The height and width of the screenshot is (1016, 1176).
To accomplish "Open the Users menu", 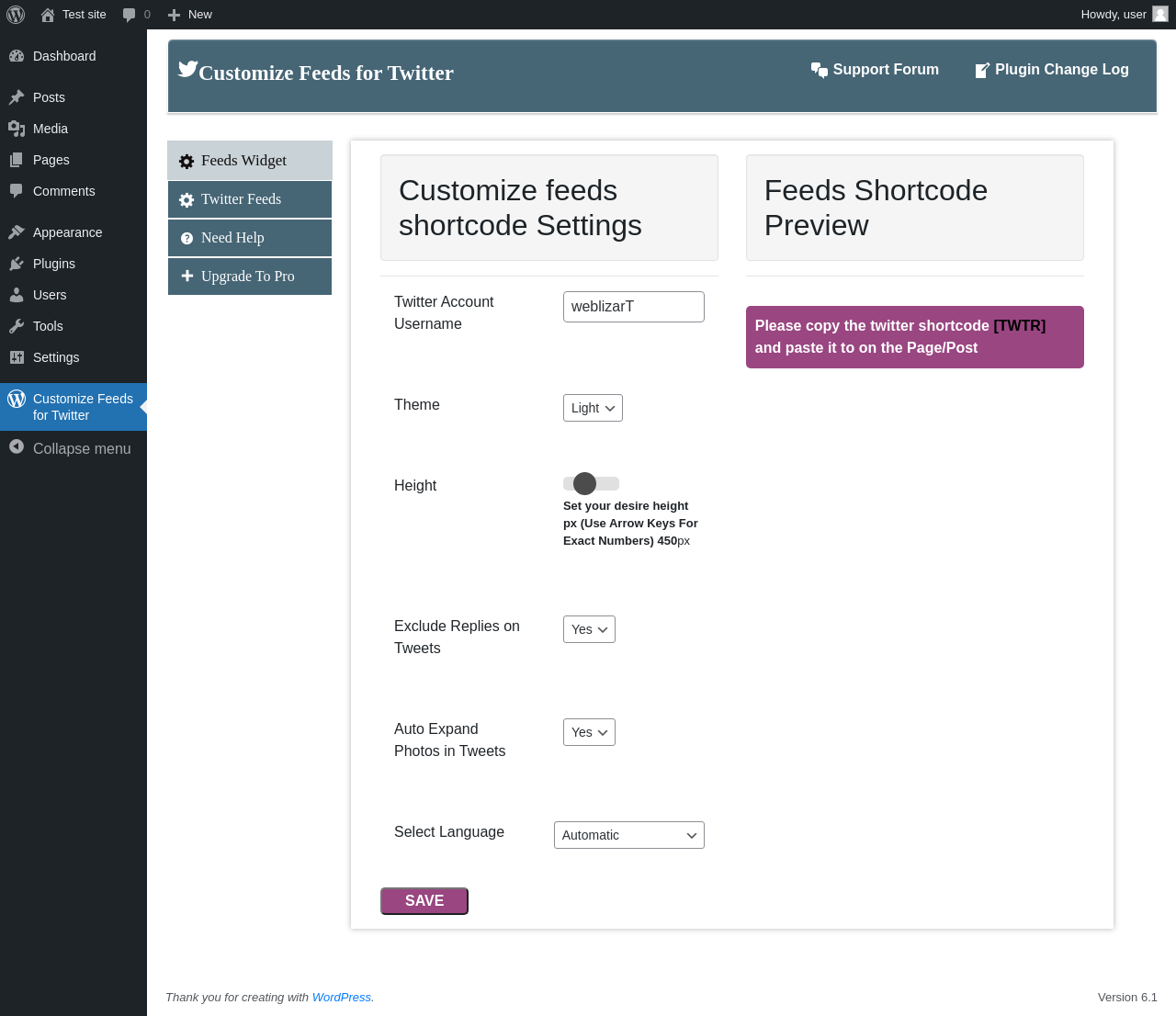I will [x=73, y=295].
